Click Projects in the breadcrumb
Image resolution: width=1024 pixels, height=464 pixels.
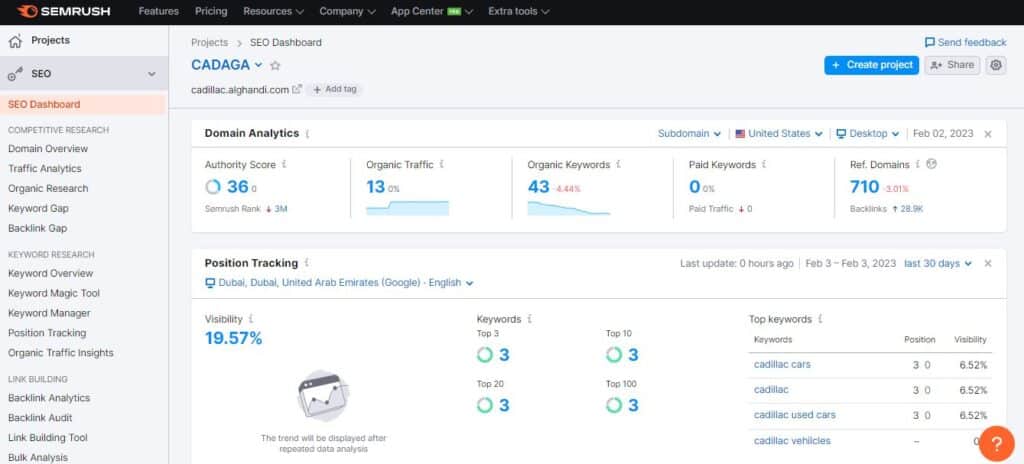click(x=210, y=42)
